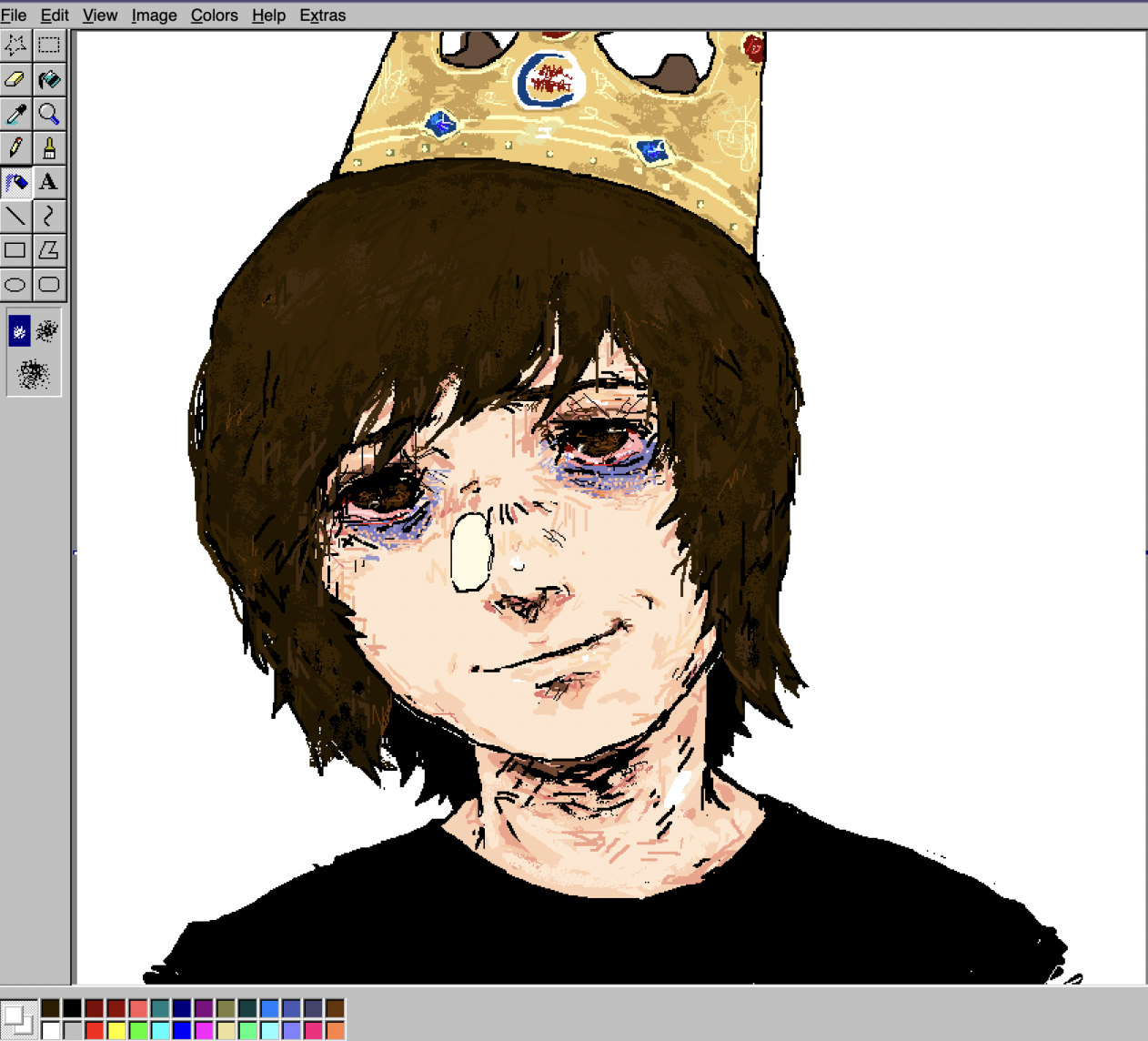This screenshot has height=1041, width=1148.
Task: Select the Curve tool
Action: (49, 216)
